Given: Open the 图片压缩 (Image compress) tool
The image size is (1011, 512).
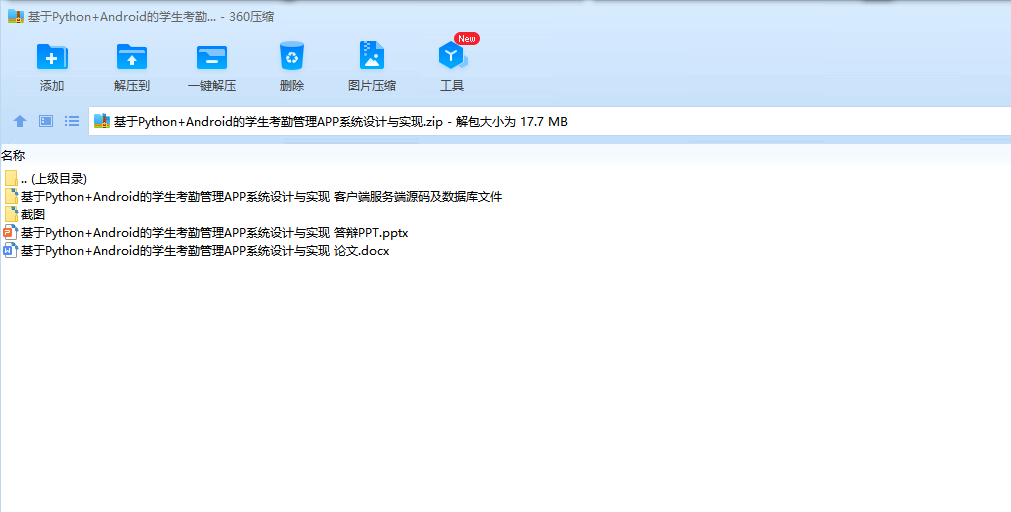Looking at the screenshot, I should 371,56.
